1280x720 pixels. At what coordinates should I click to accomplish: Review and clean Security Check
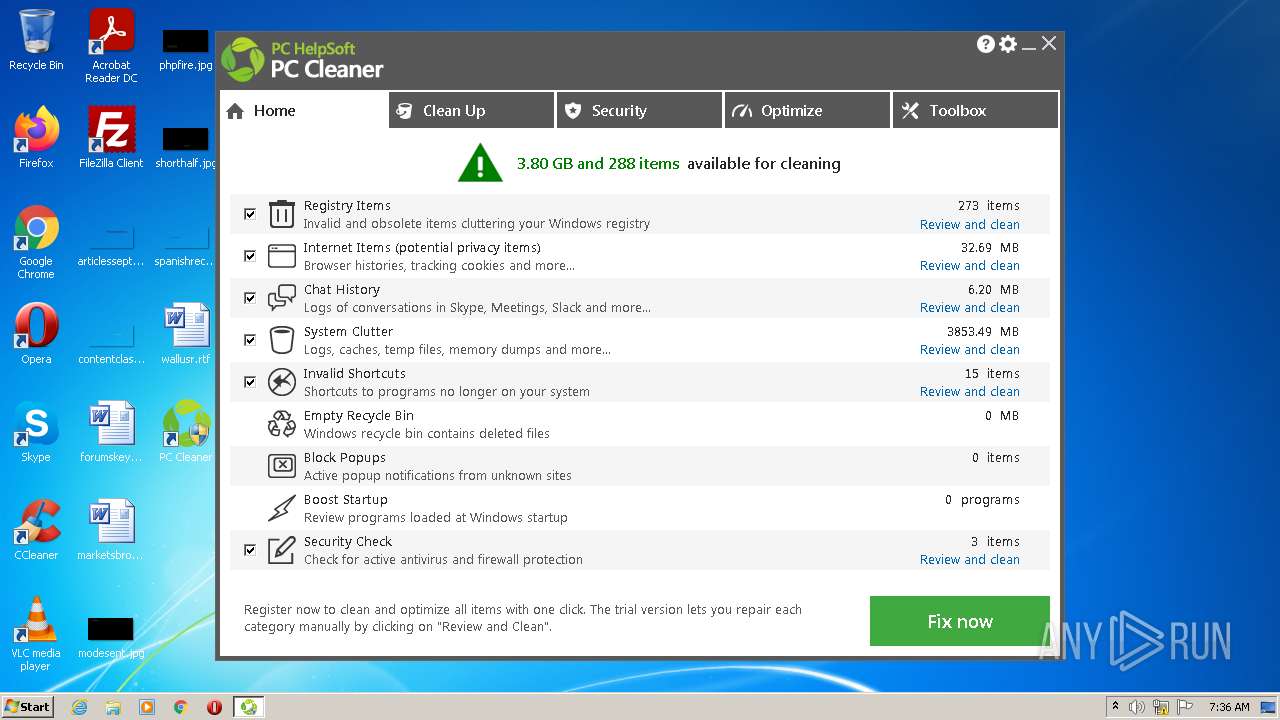970,560
